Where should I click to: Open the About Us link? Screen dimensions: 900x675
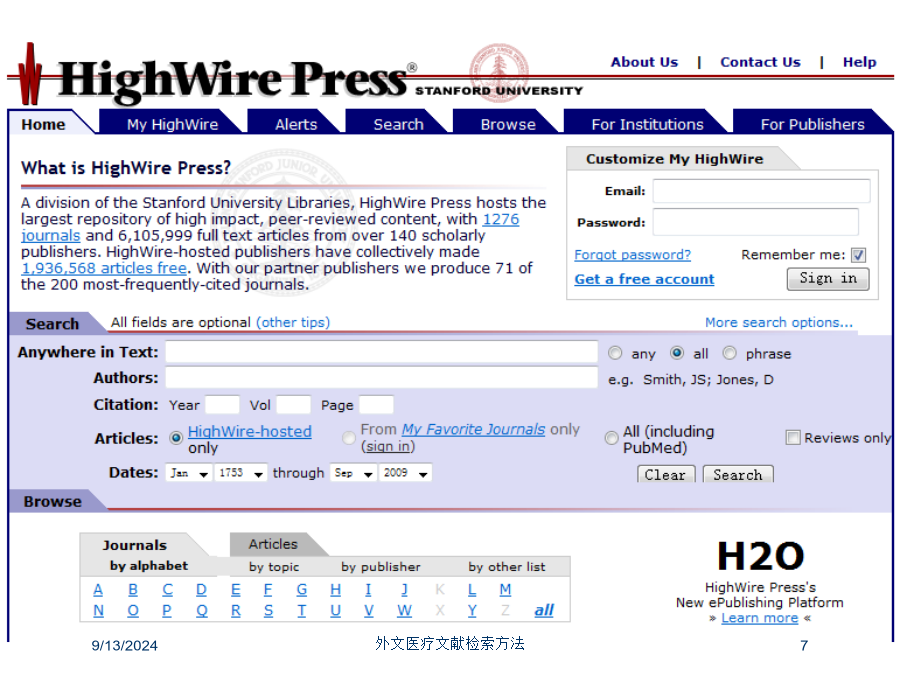(644, 62)
